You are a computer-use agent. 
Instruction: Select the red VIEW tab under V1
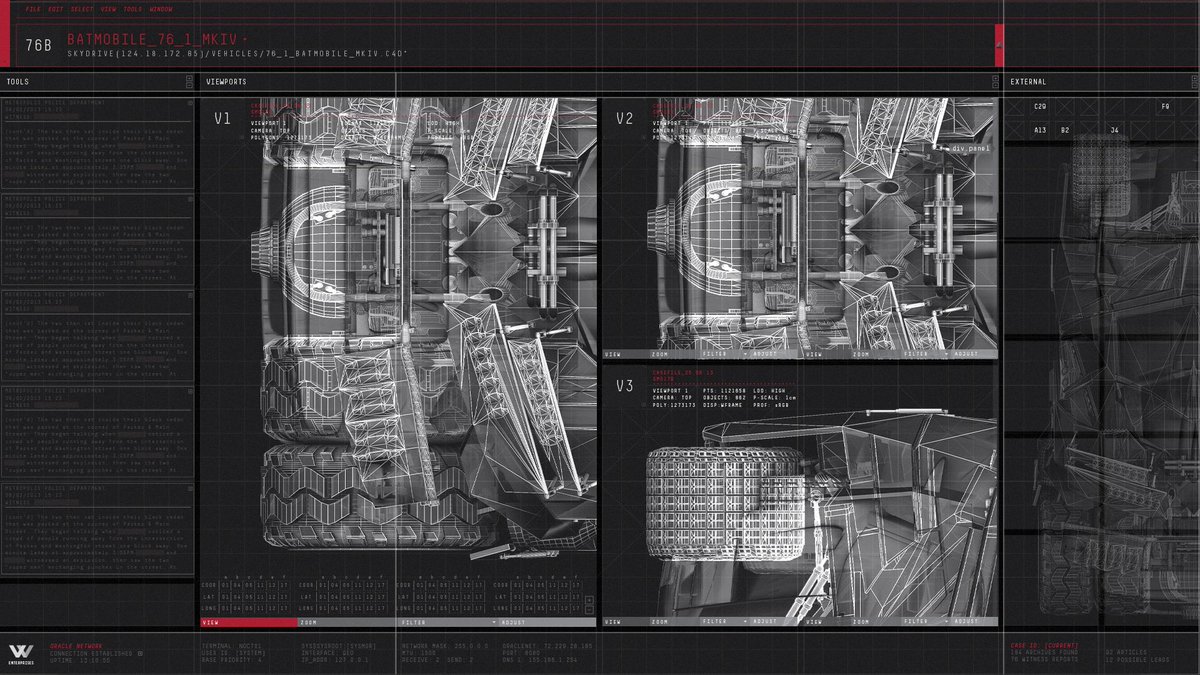[x=249, y=622]
